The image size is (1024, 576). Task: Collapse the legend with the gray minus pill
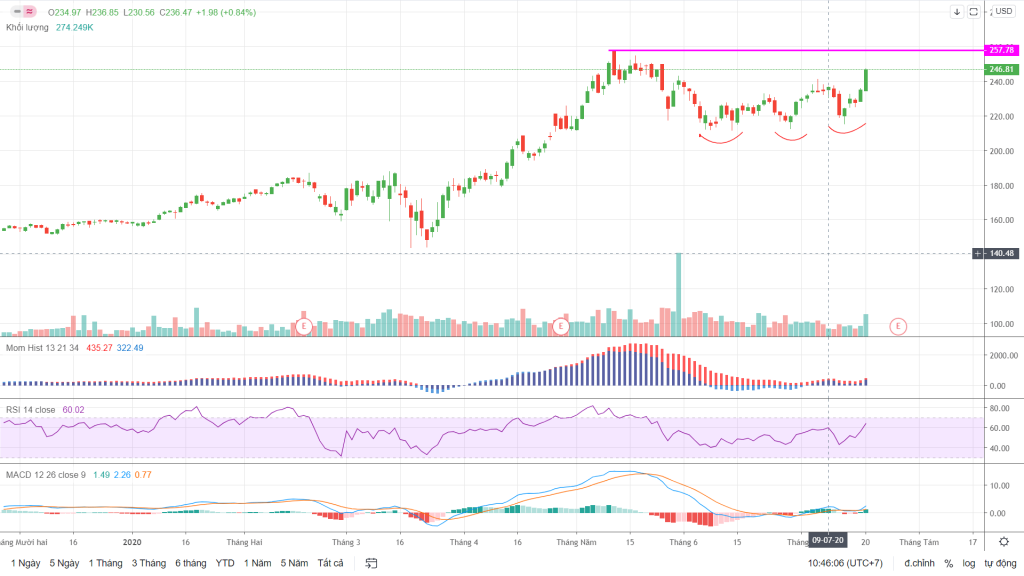pos(15,12)
